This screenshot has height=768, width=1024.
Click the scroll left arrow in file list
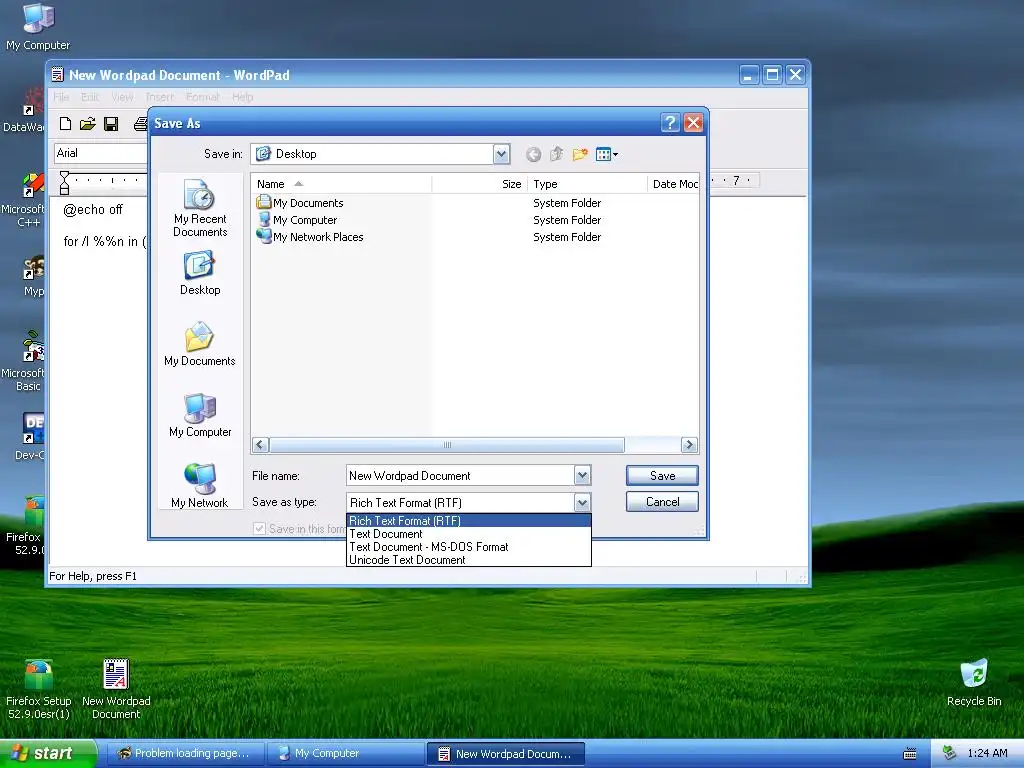pyautogui.click(x=260, y=445)
